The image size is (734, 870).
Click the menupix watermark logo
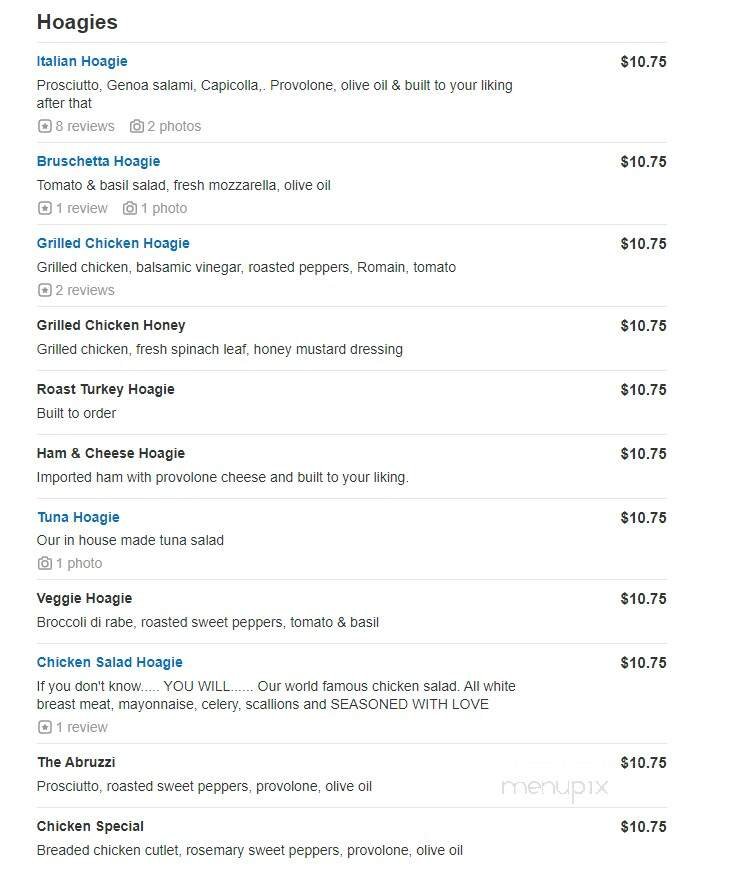tap(554, 786)
